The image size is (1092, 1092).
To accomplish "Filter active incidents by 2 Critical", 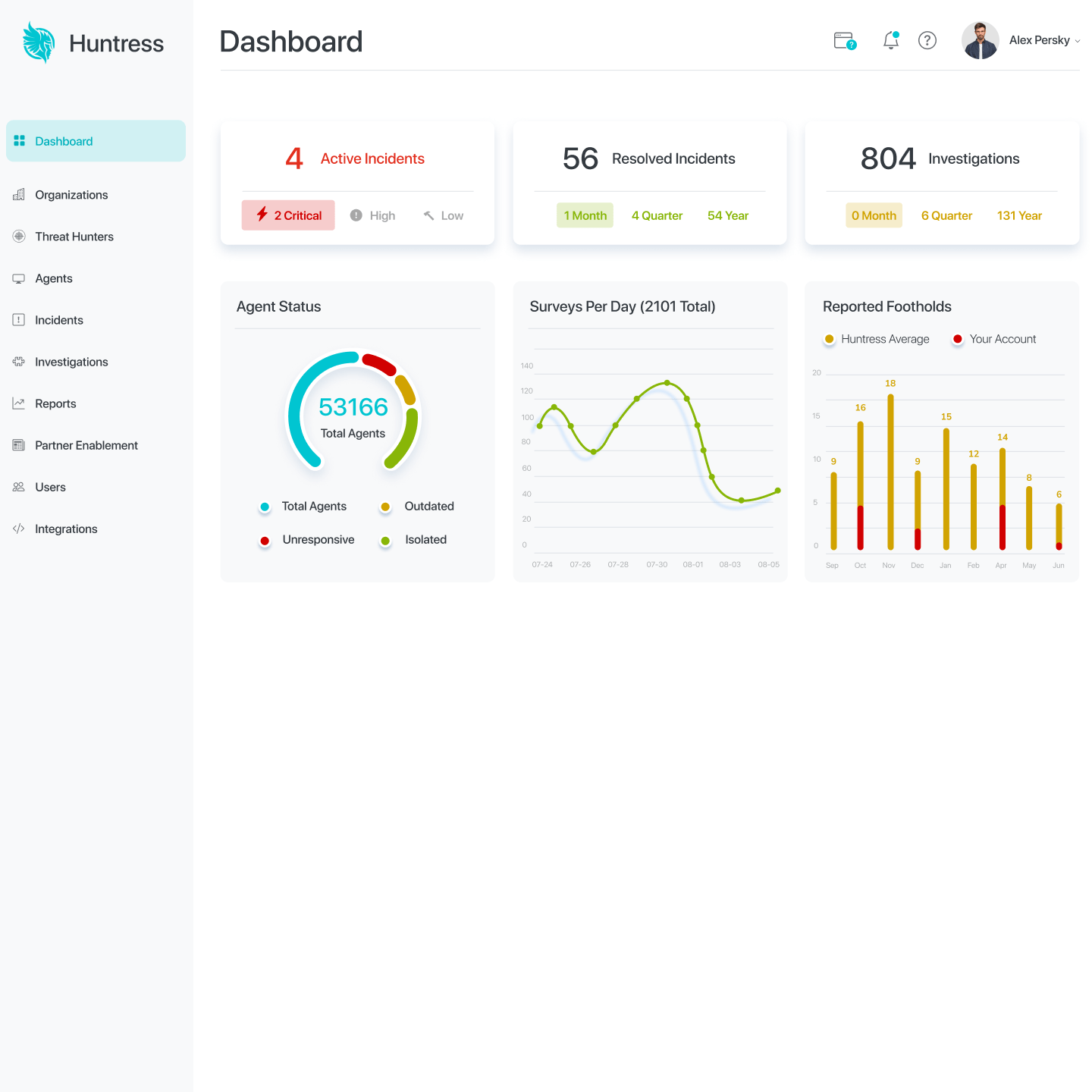I will pyautogui.click(x=288, y=215).
